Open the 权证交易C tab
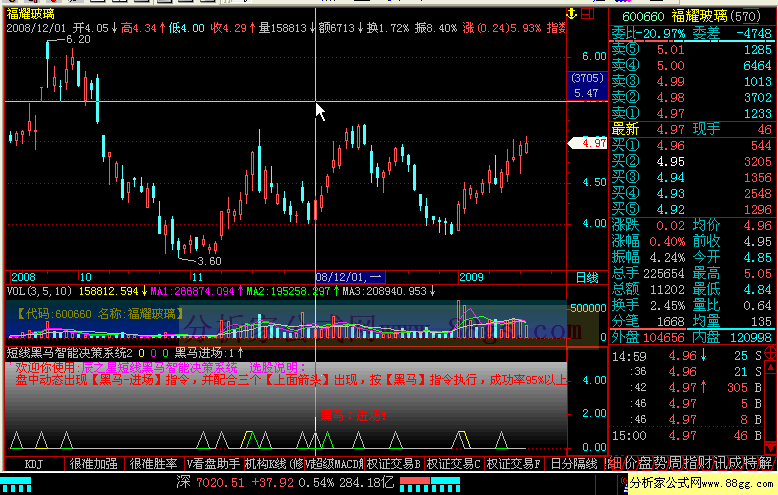The height and width of the screenshot is (495, 778). pyautogui.click(x=454, y=464)
